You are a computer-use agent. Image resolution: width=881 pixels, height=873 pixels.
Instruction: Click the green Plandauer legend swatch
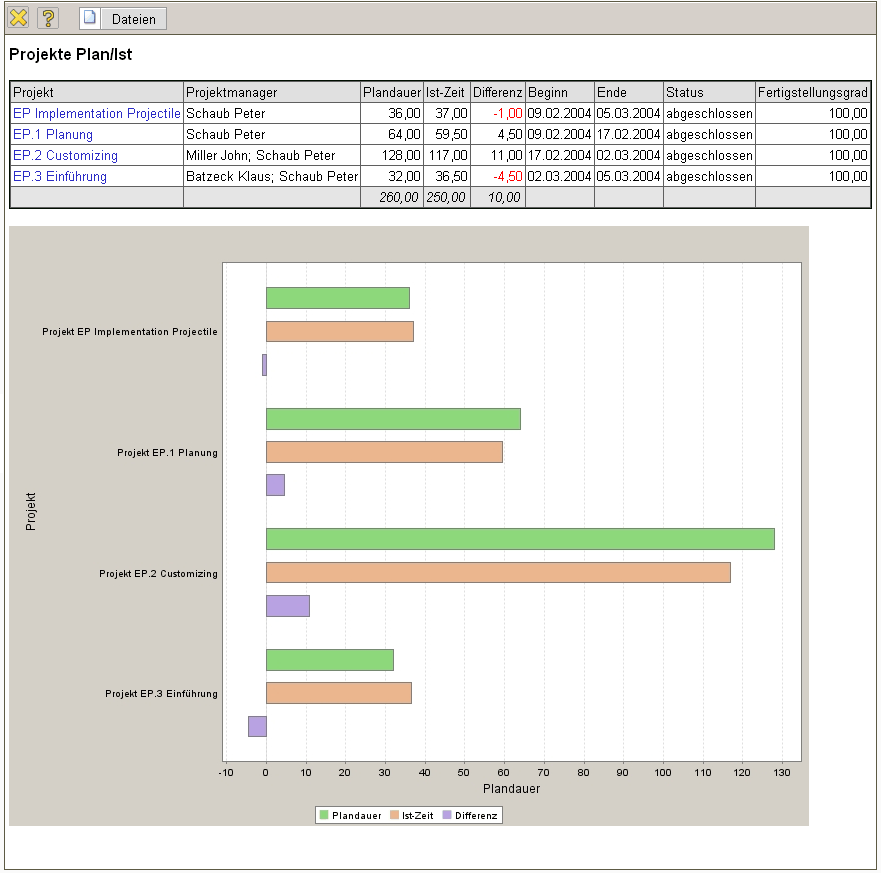click(x=324, y=816)
